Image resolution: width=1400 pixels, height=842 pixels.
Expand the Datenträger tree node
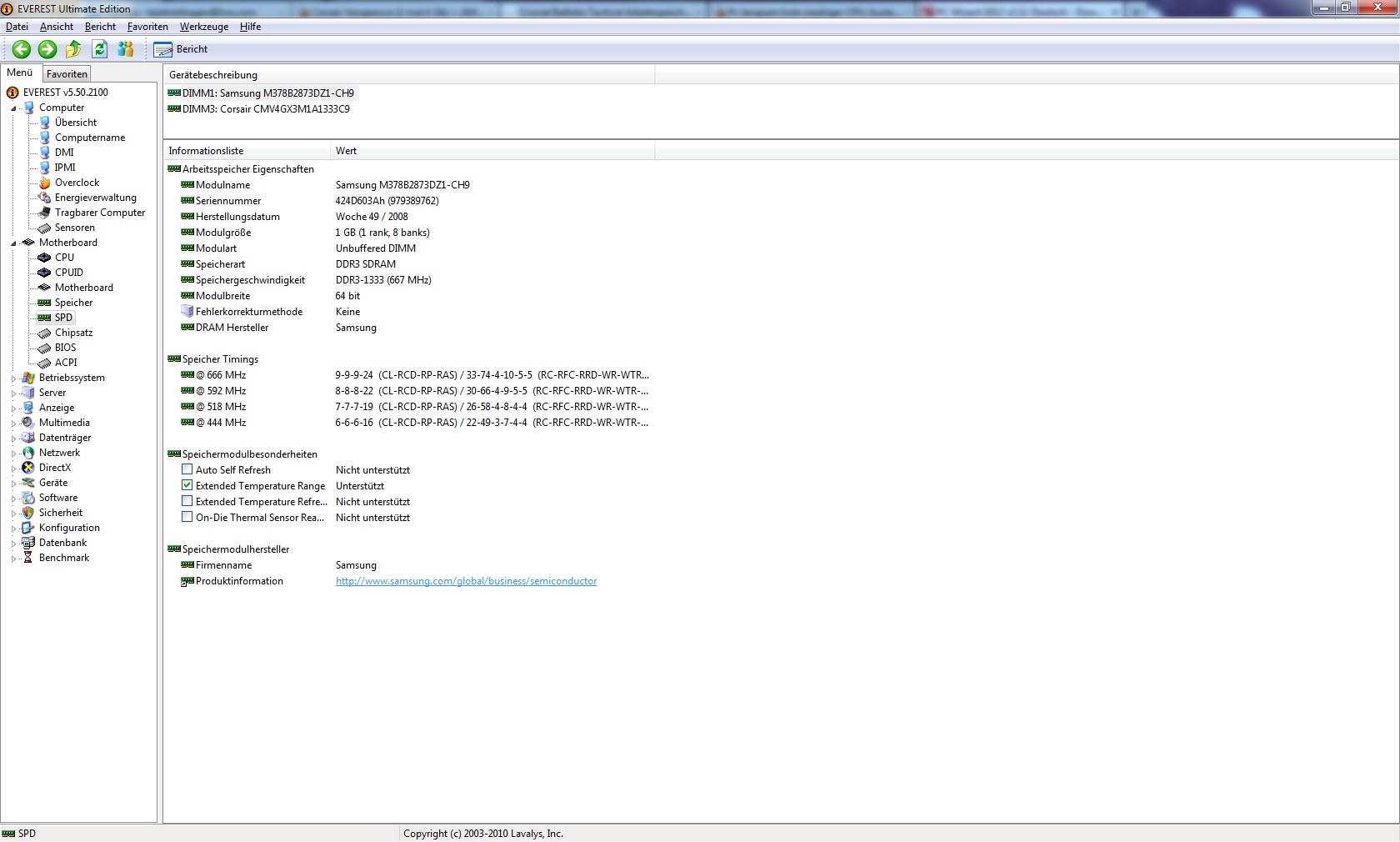[13, 439]
